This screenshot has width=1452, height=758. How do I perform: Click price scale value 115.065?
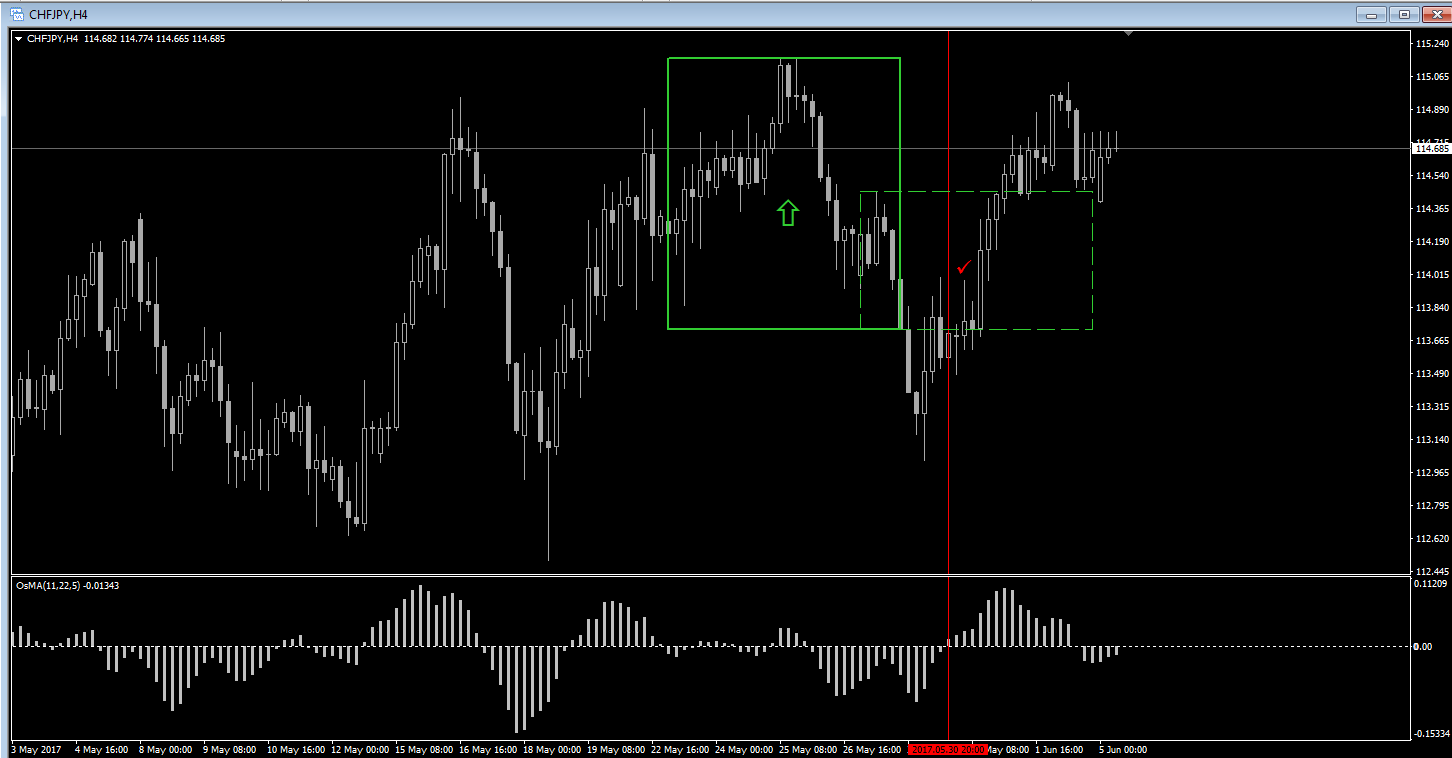click(x=1433, y=77)
